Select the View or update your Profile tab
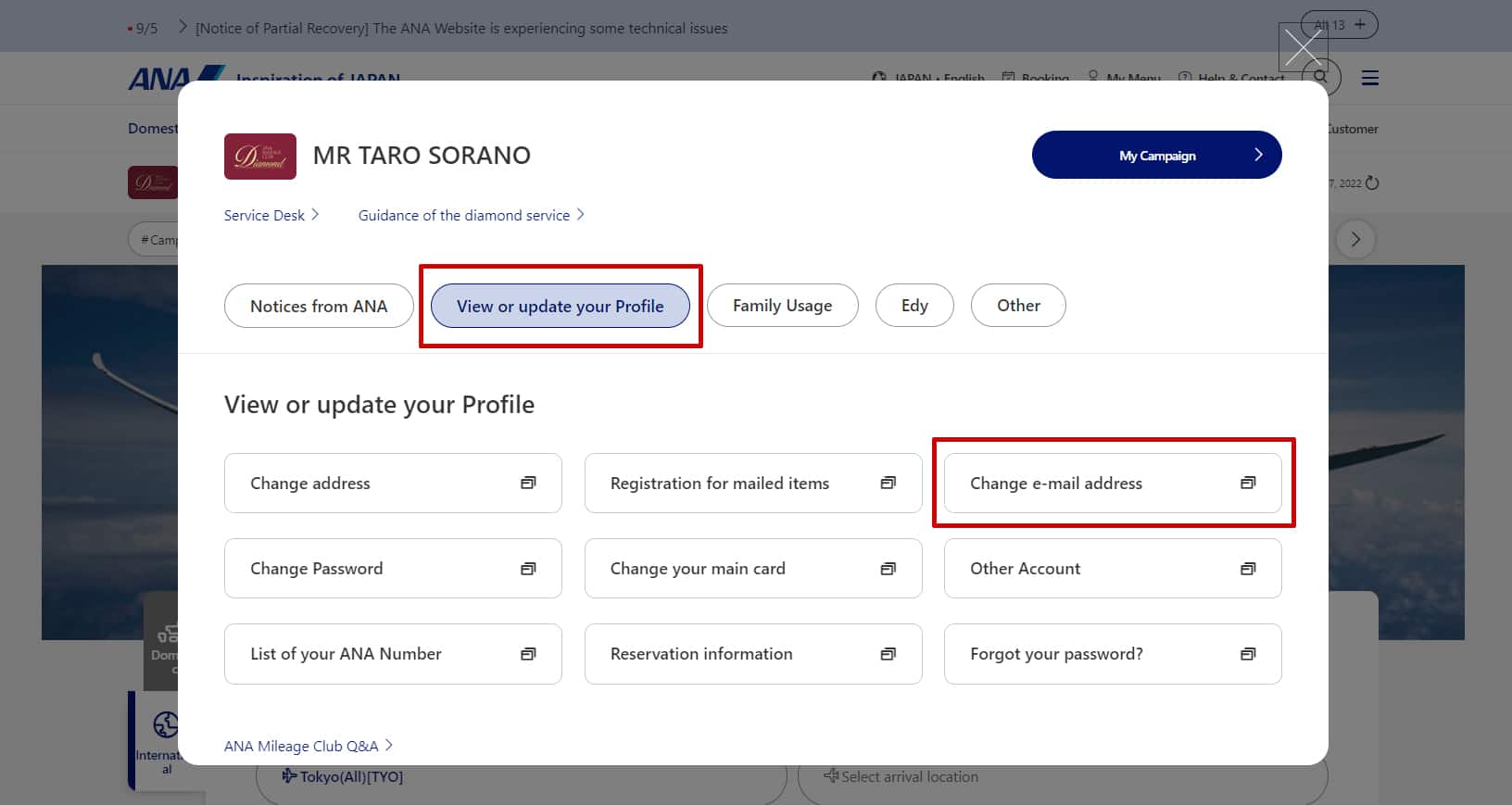 click(x=560, y=306)
